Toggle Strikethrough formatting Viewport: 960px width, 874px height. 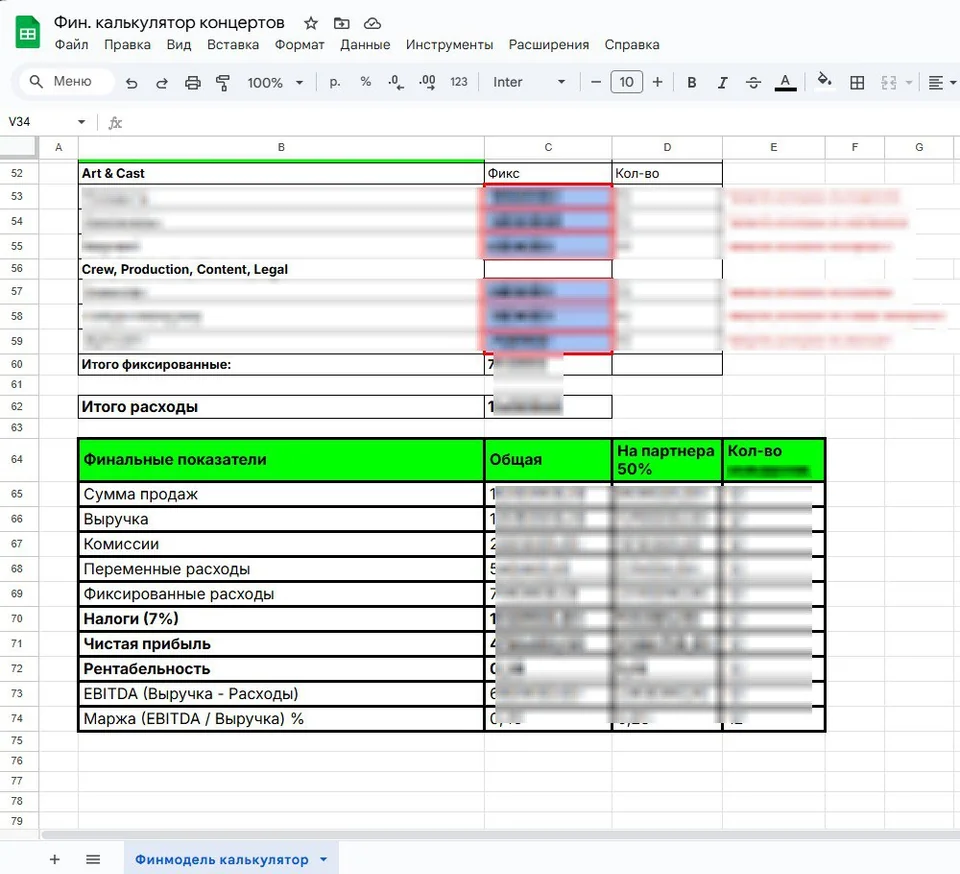[754, 83]
